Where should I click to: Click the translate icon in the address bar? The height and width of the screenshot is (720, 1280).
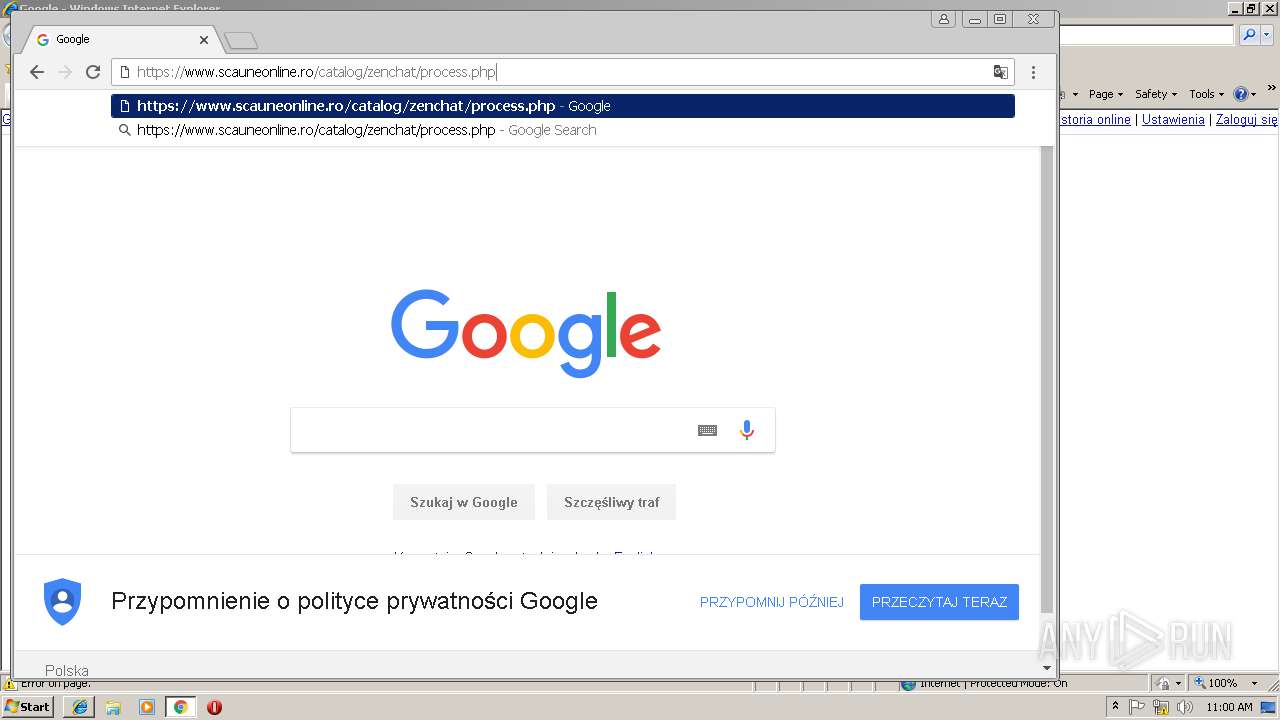pyautogui.click(x=1000, y=72)
